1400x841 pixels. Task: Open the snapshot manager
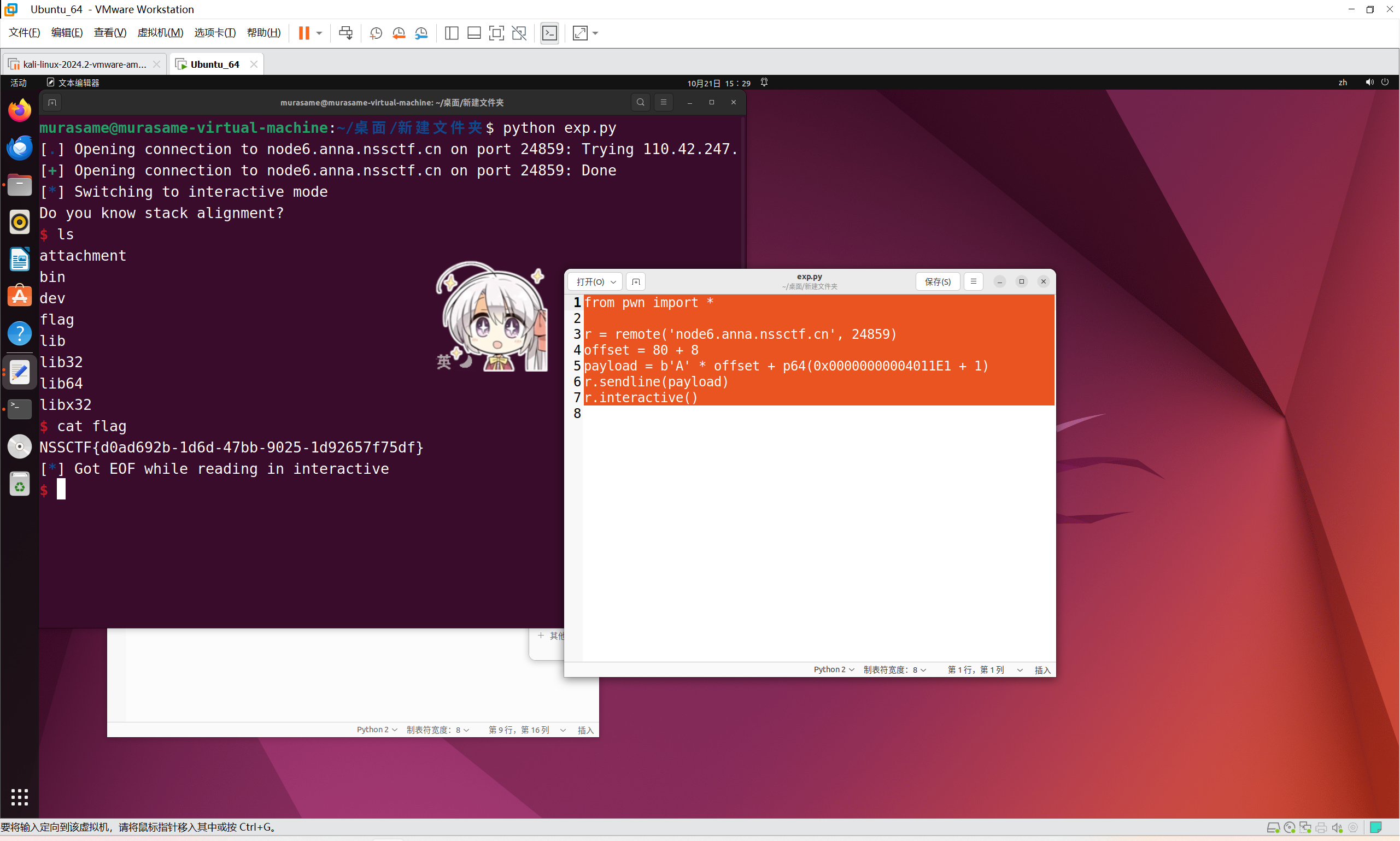pyautogui.click(x=421, y=33)
